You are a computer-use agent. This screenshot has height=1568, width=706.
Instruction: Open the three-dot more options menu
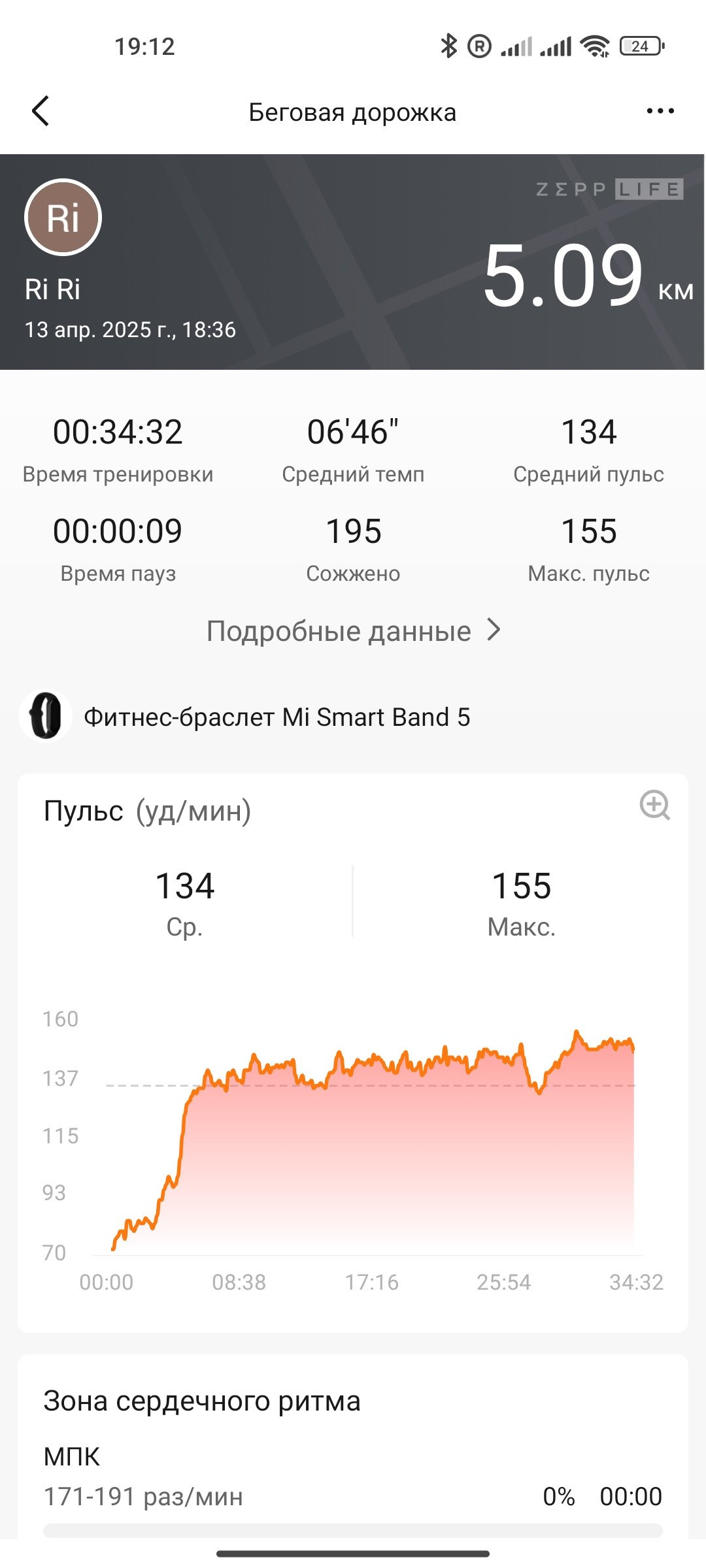pyautogui.click(x=660, y=111)
